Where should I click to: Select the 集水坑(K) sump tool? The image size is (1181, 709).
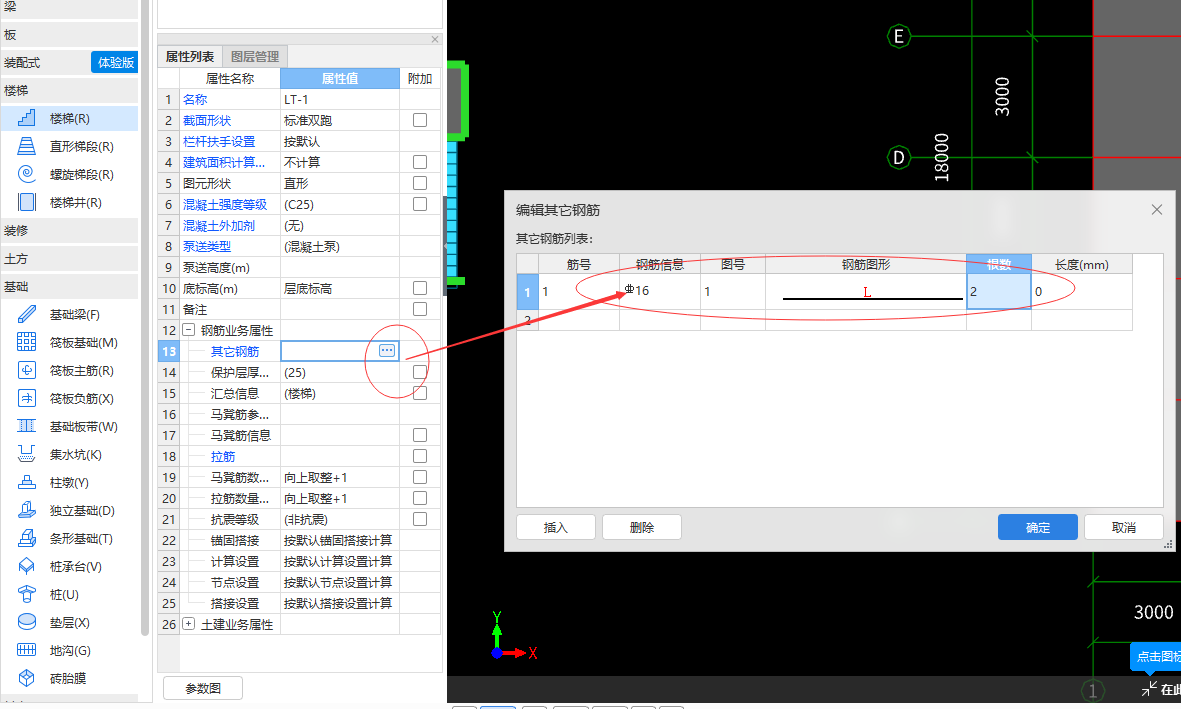pyautogui.click(x=69, y=454)
